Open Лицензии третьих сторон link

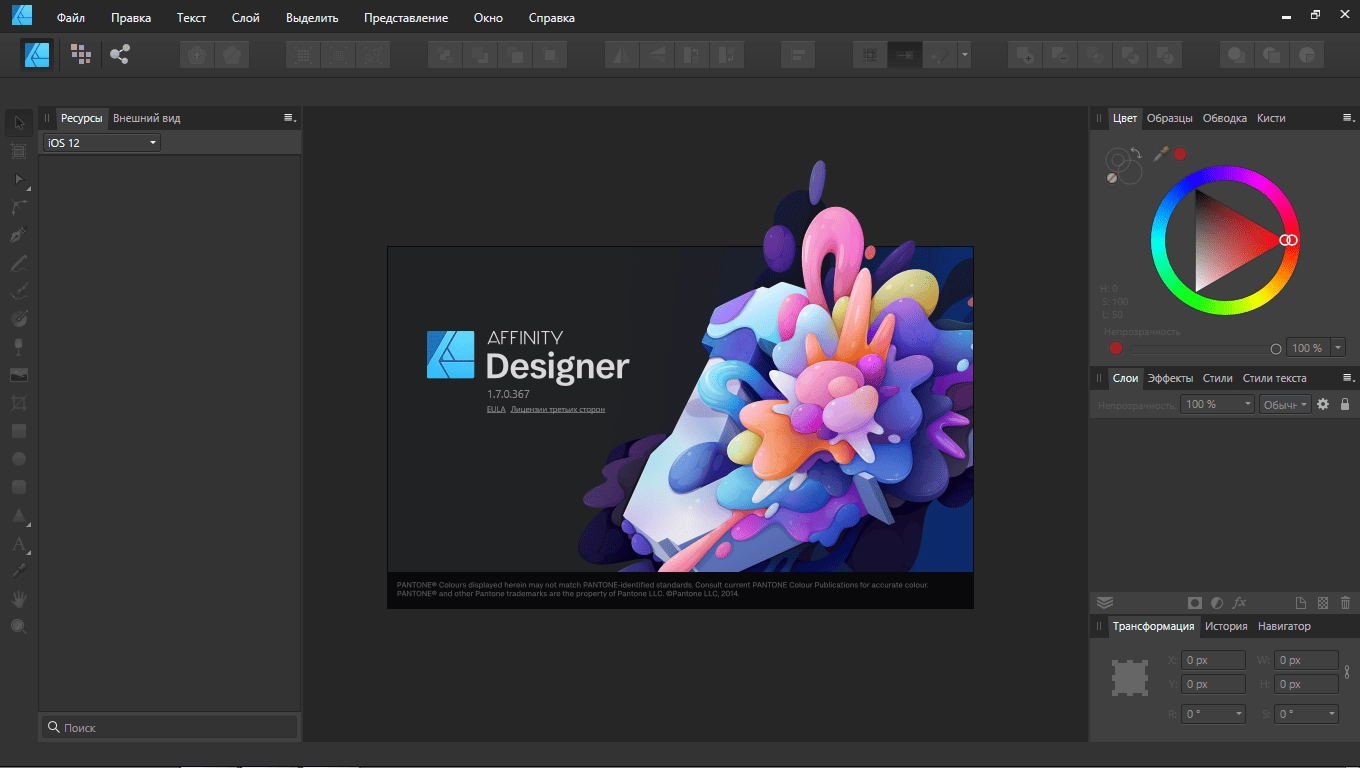(x=557, y=409)
